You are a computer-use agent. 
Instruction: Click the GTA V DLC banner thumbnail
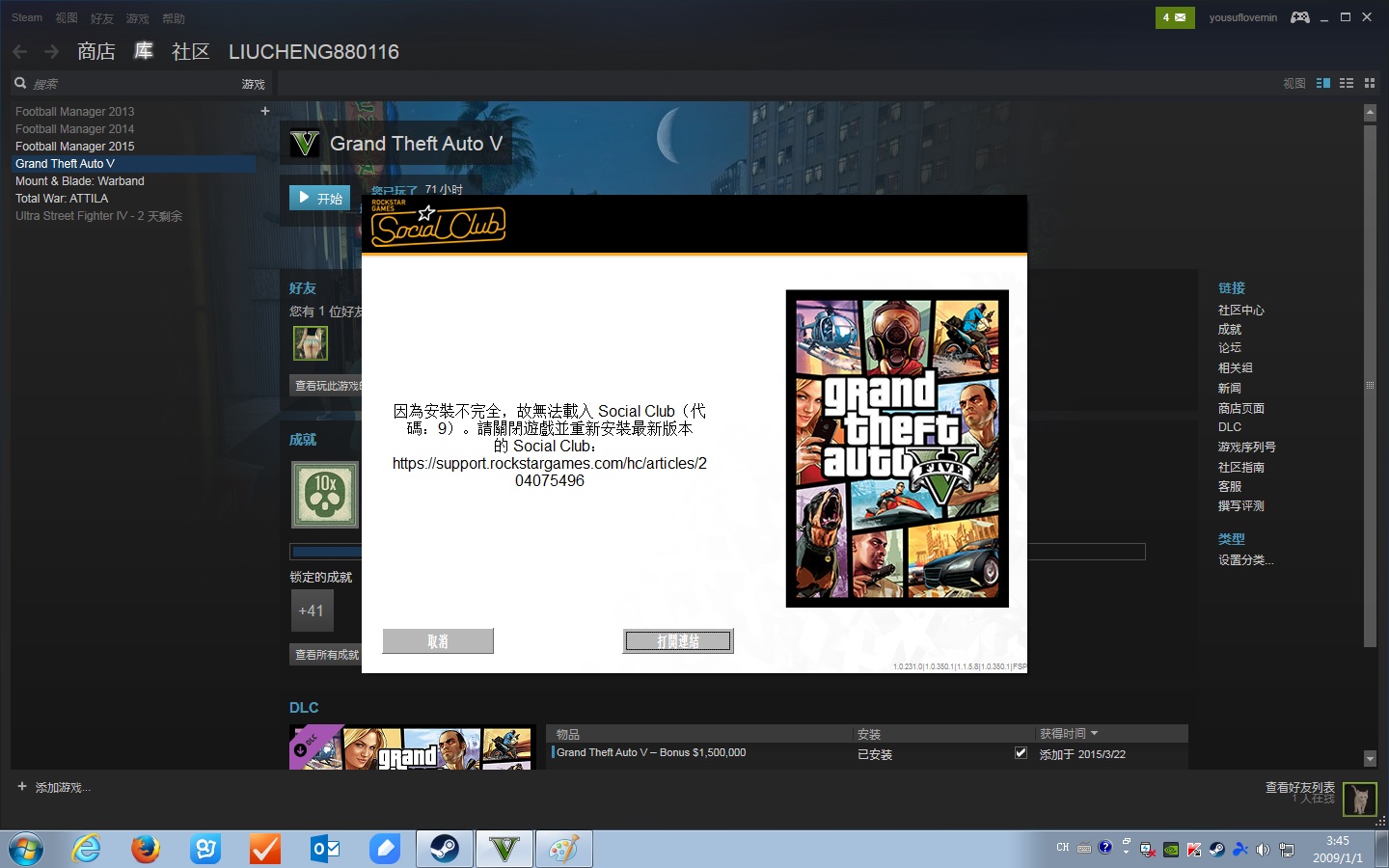[x=412, y=747]
